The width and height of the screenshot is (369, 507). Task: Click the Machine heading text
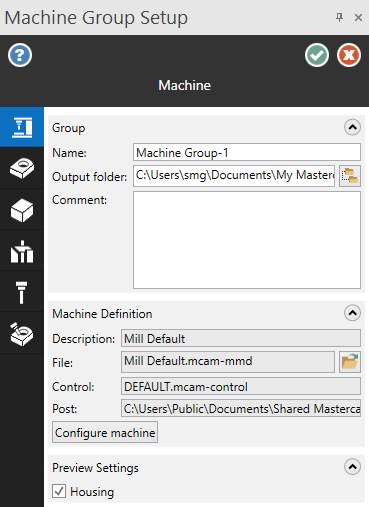point(185,85)
